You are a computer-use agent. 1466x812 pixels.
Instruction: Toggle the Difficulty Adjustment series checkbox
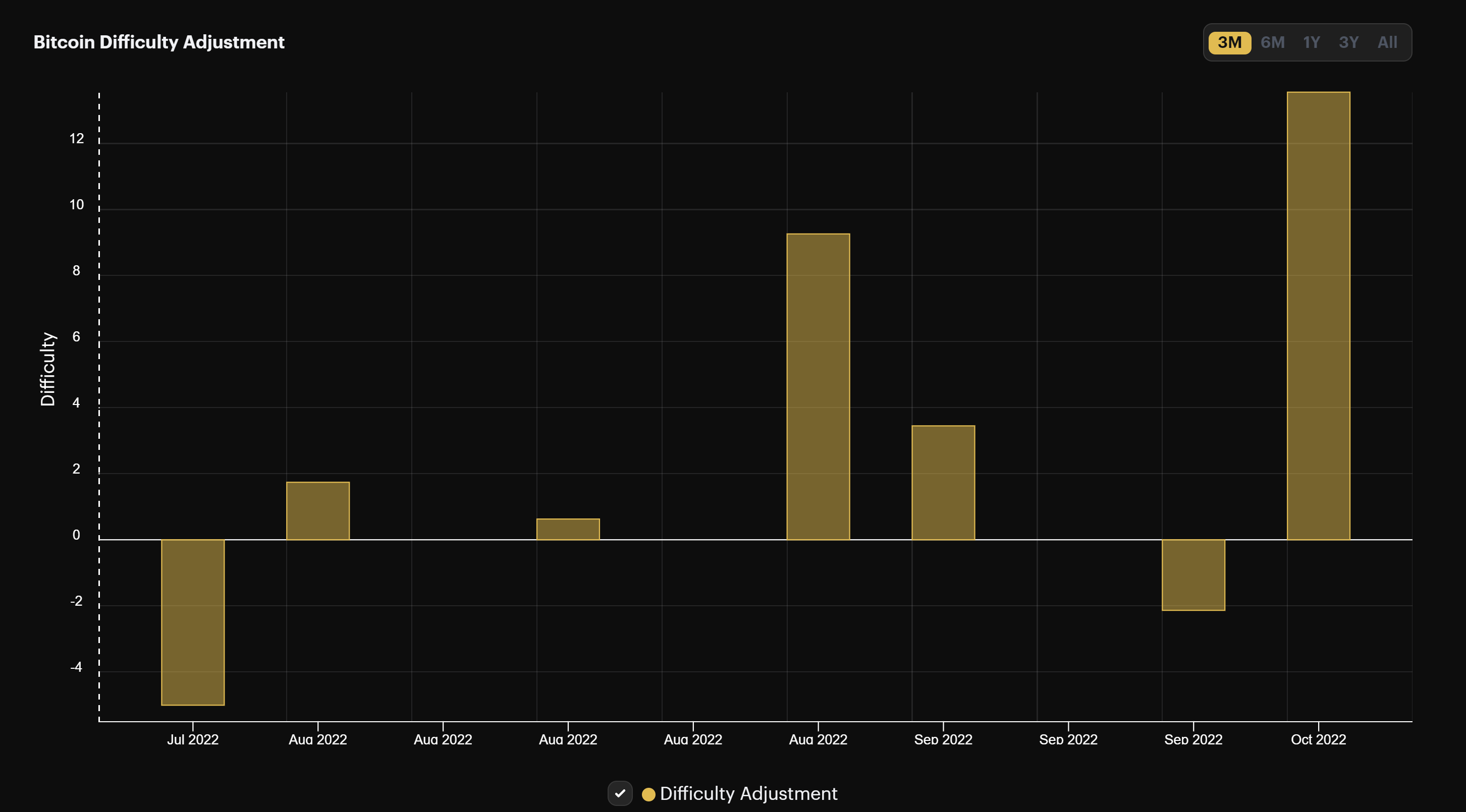[x=620, y=793]
